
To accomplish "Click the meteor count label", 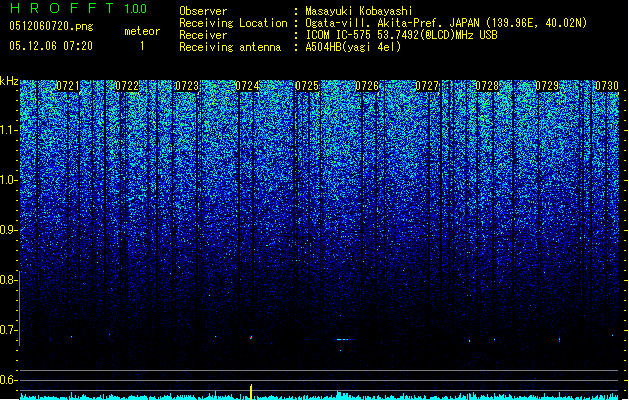I will pyautogui.click(x=142, y=31).
